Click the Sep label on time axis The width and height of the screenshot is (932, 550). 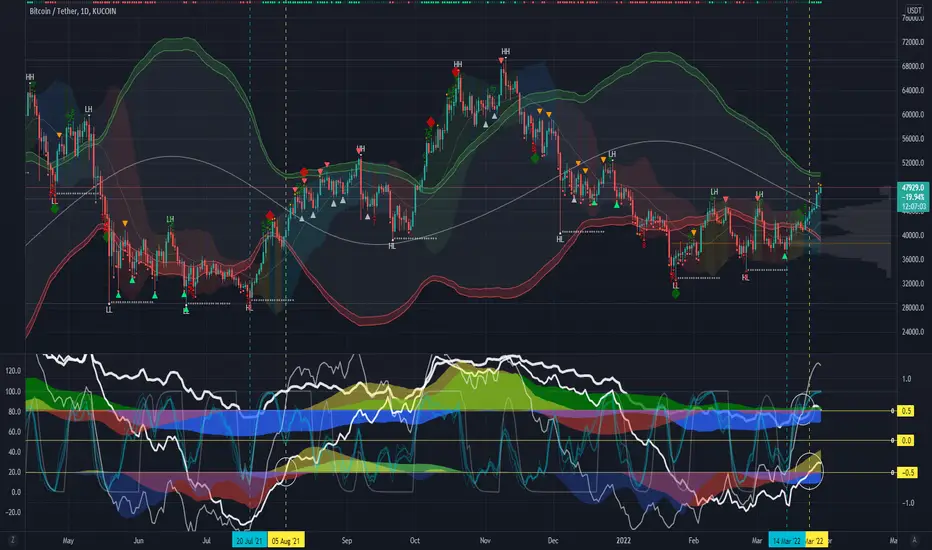[347, 540]
